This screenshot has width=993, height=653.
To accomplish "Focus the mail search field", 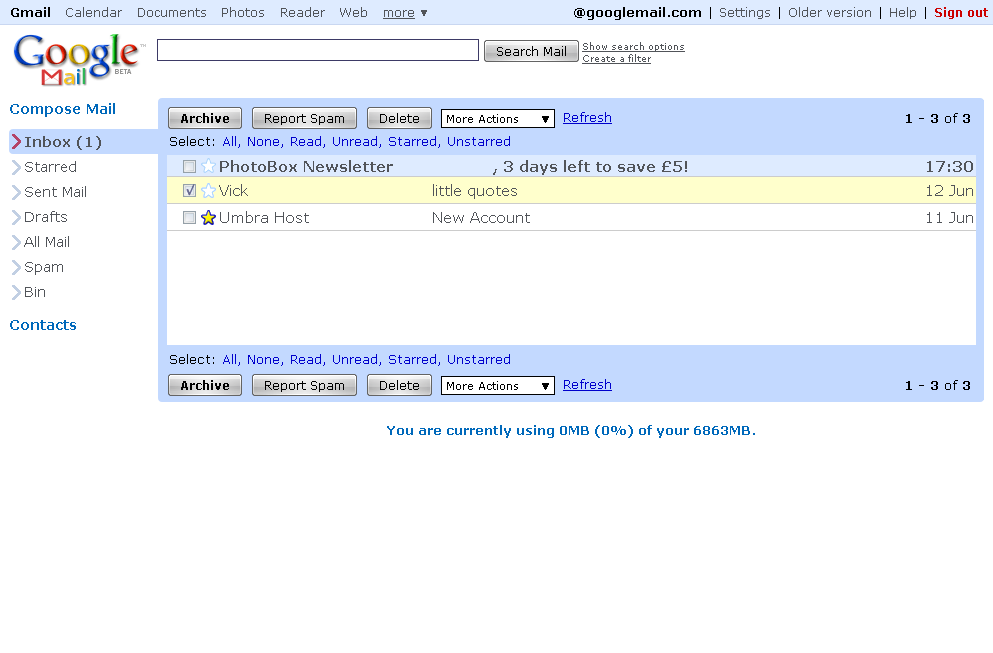I will tap(318, 50).
